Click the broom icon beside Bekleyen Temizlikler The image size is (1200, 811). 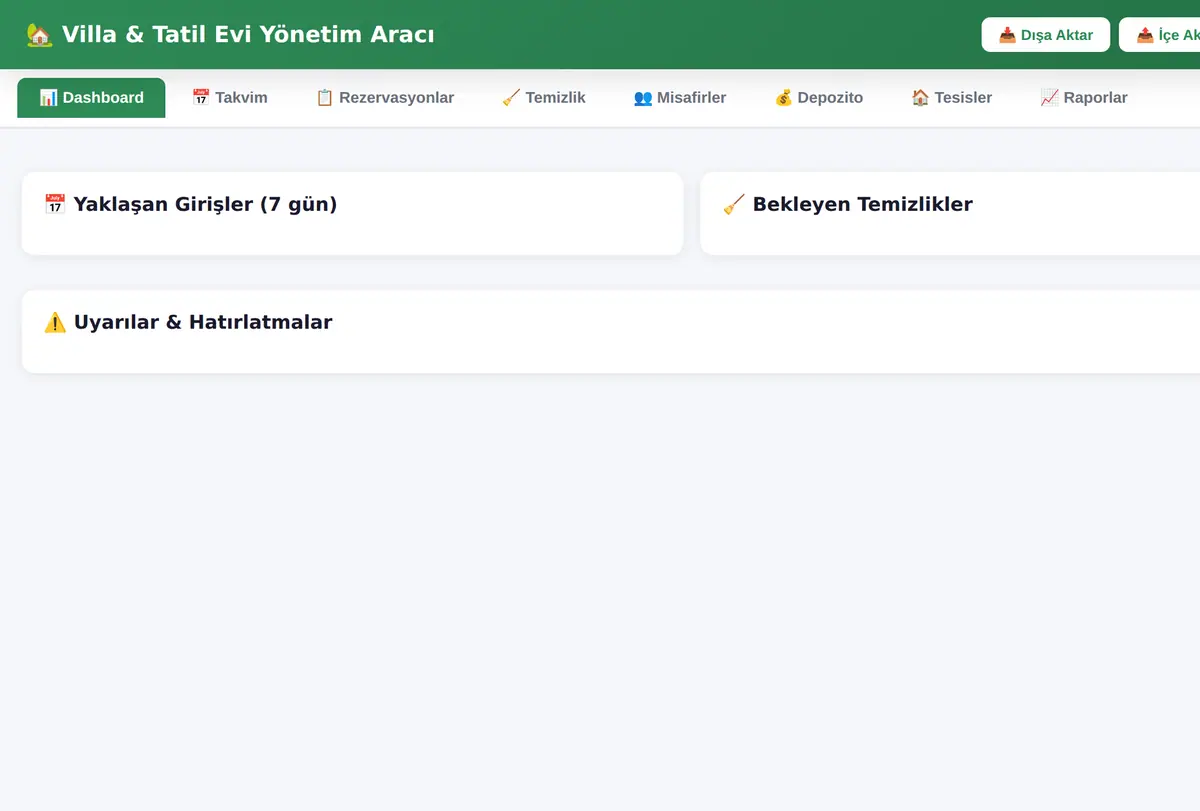click(734, 205)
